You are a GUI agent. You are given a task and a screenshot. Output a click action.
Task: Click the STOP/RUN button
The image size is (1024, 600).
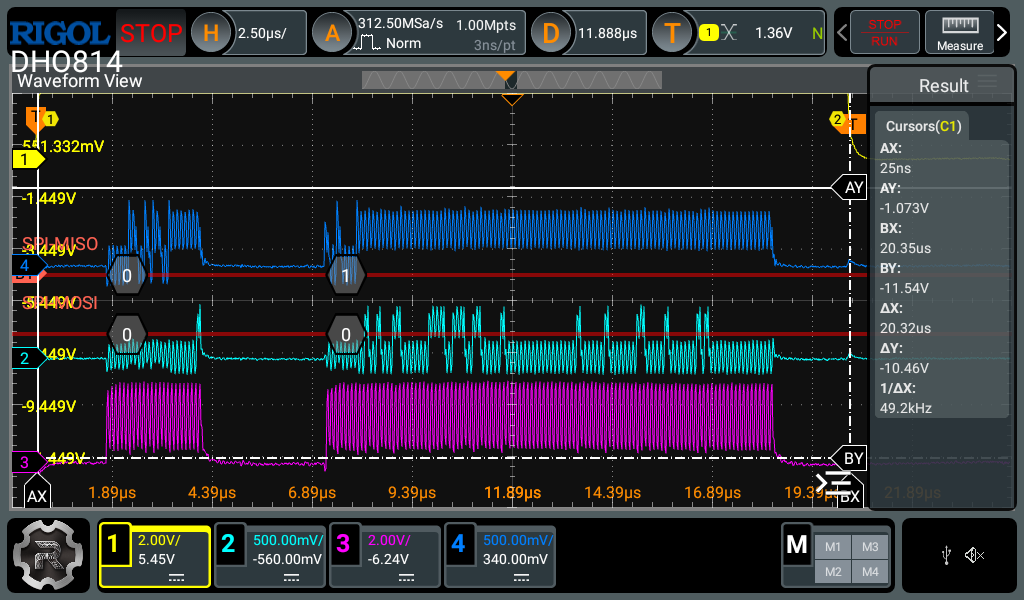tap(884, 32)
